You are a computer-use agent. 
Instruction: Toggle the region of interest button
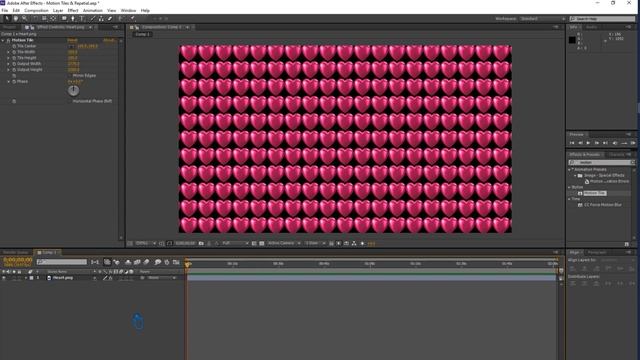pos(254,243)
